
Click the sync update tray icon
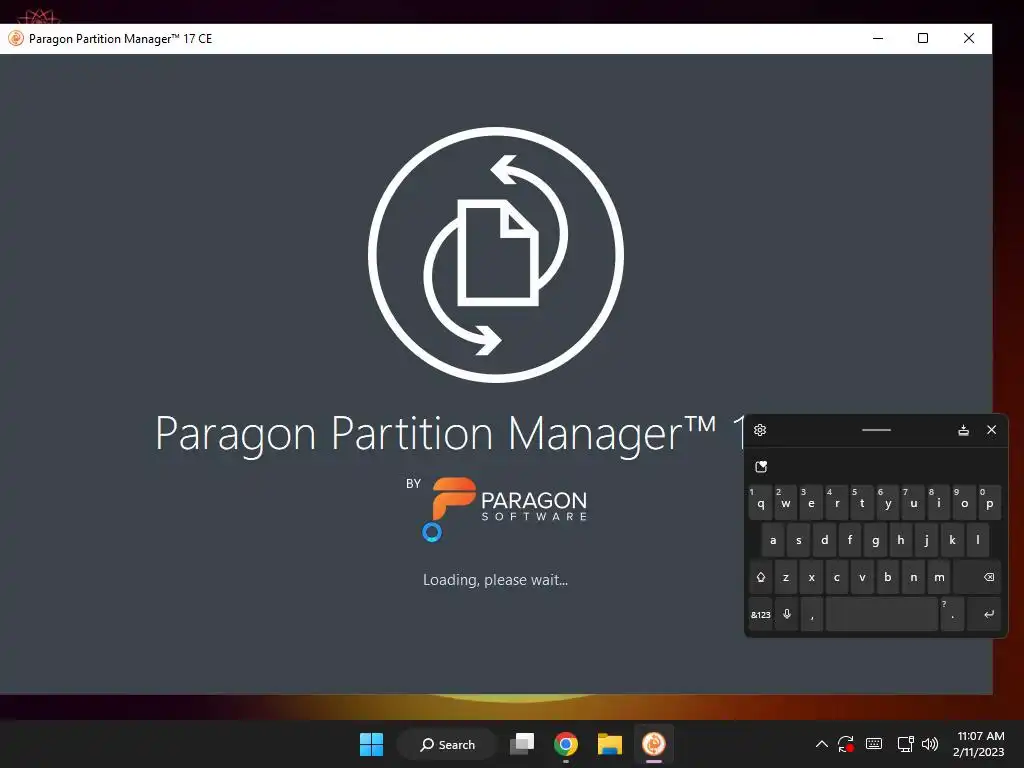[846, 744]
